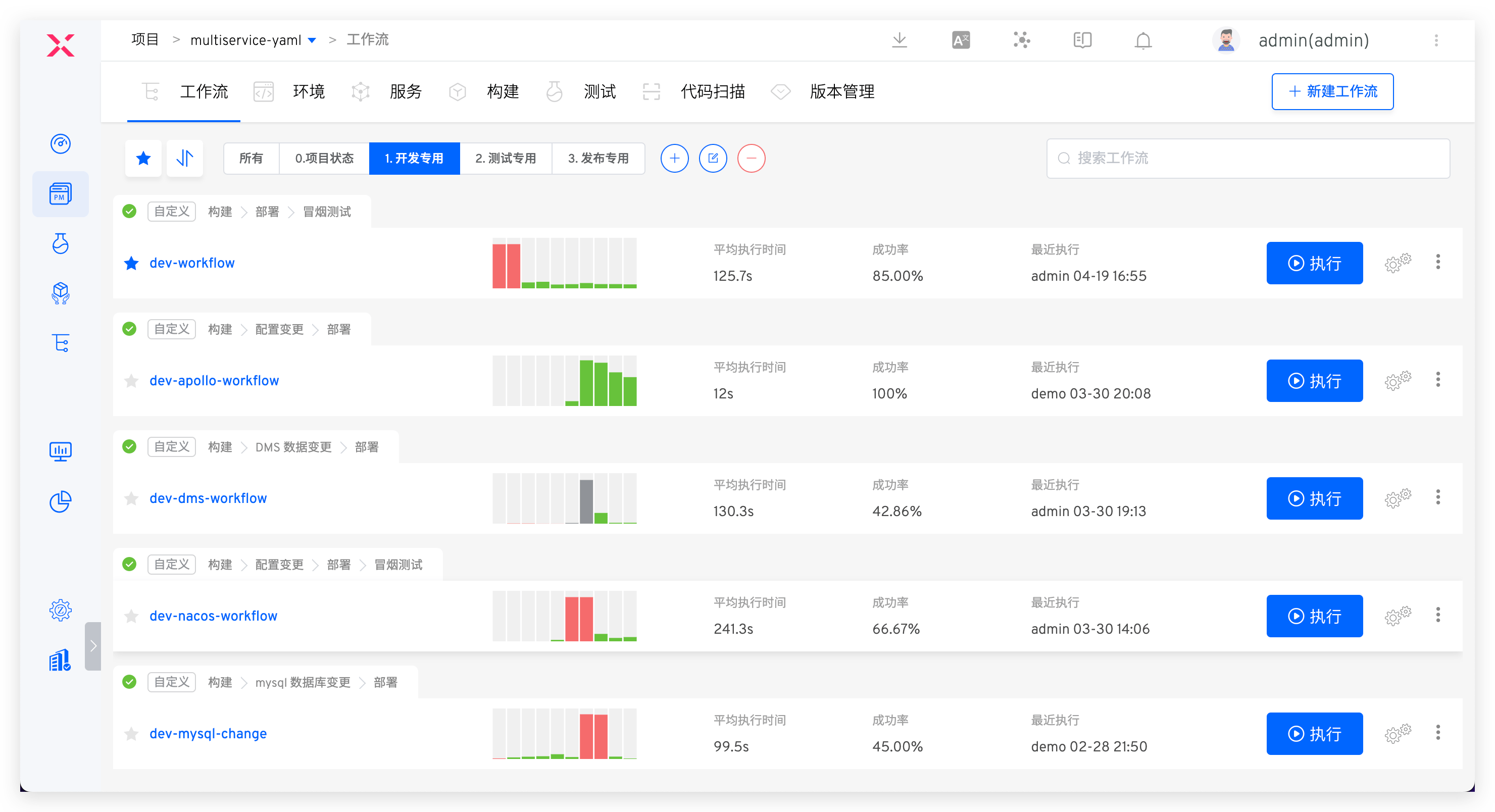The height and width of the screenshot is (812, 1495).
Task: Click the download icon in top bar
Action: pos(899,40)
